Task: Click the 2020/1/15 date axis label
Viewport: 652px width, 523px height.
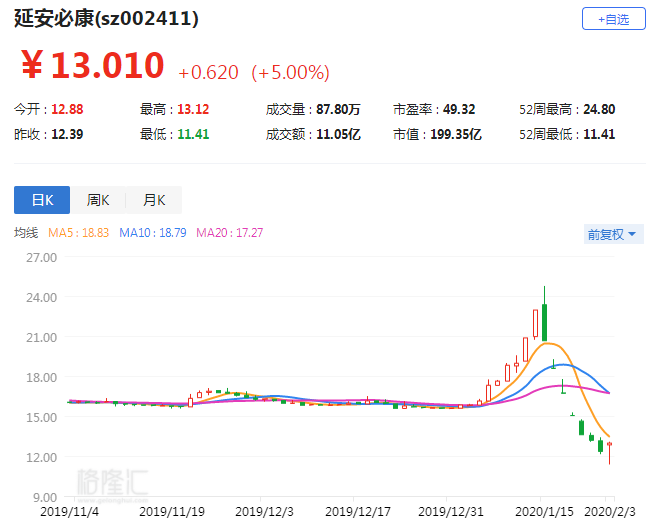Action: click(544, 511)
